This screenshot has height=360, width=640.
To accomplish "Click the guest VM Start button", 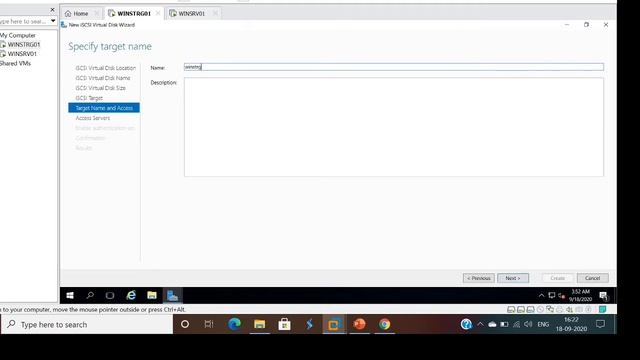I will tap(70, 295).
